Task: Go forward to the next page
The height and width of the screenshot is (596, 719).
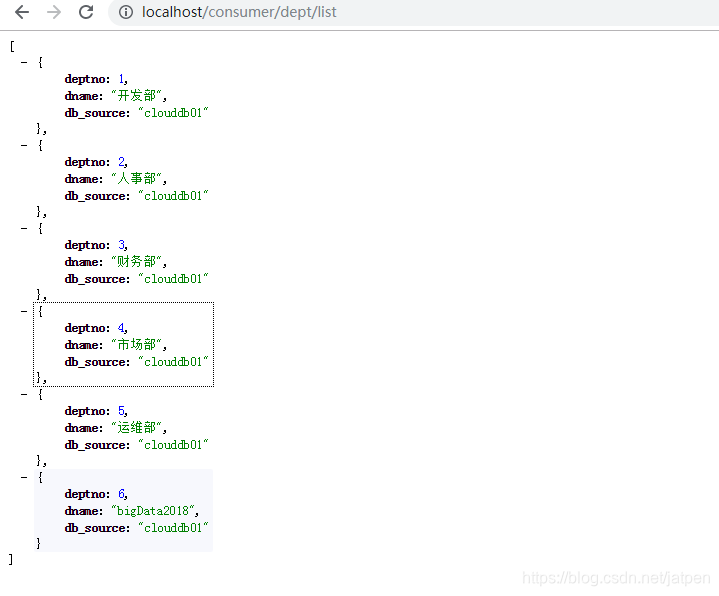Action: point(54,12)
